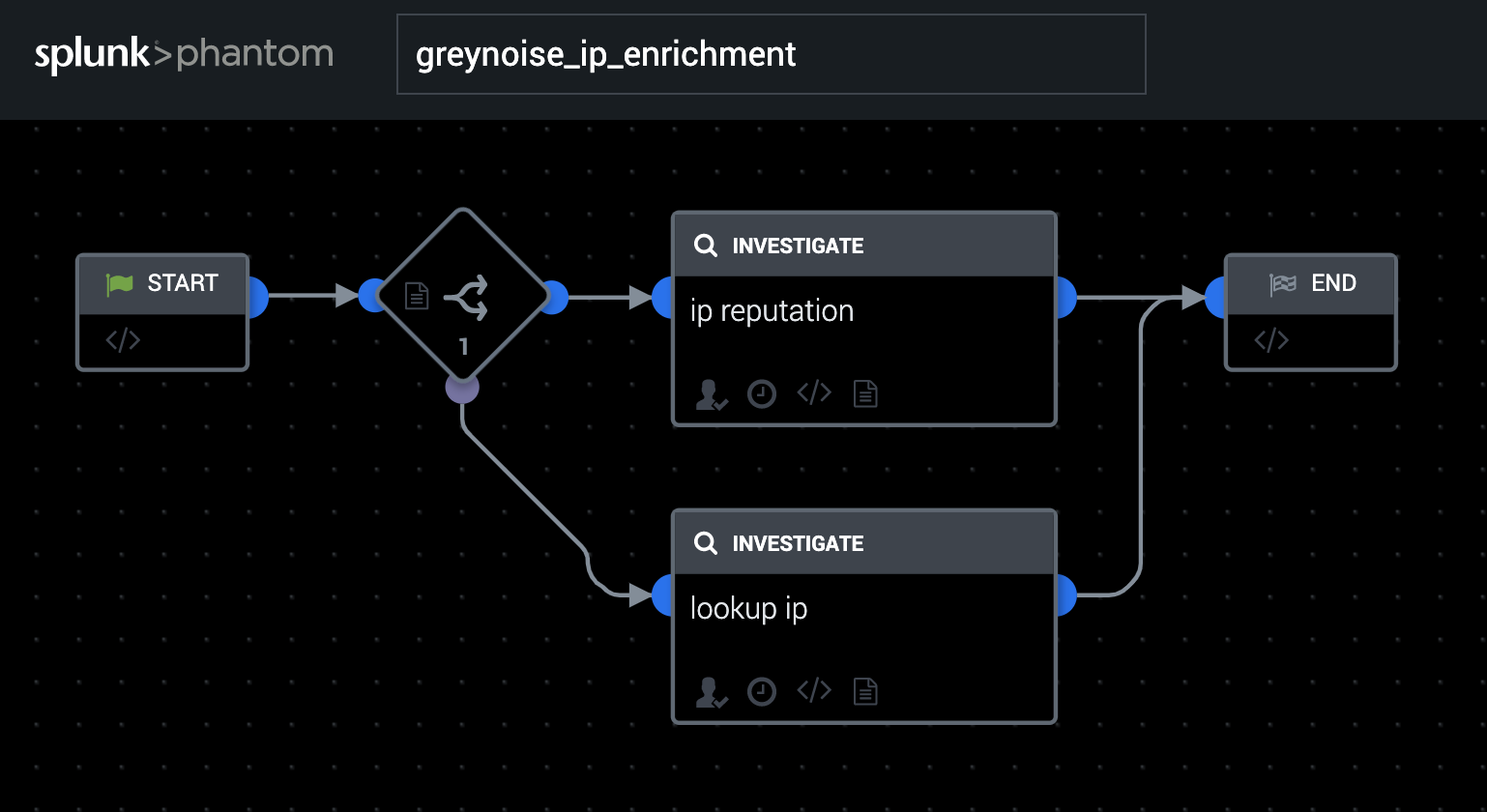Click the 'lookup ip' action text
The width and height of the screenshot is (1487, 812).
click(748, 609)
